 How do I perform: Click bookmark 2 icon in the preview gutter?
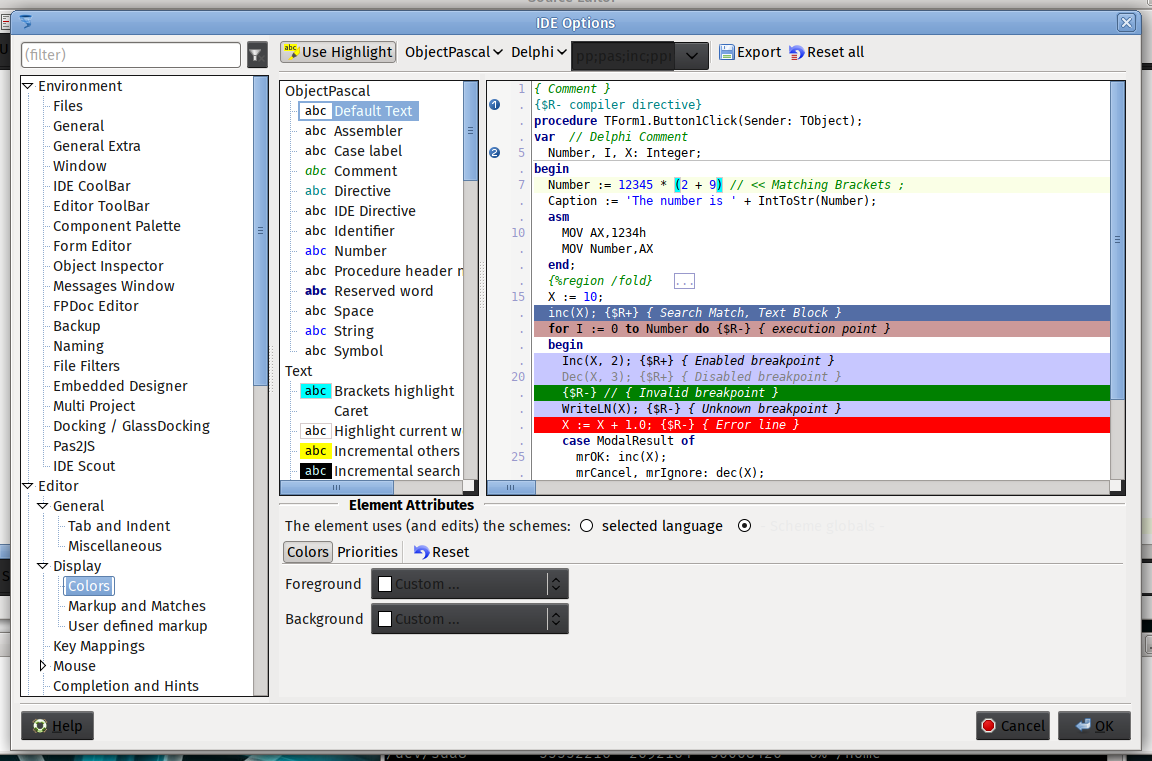494,153
